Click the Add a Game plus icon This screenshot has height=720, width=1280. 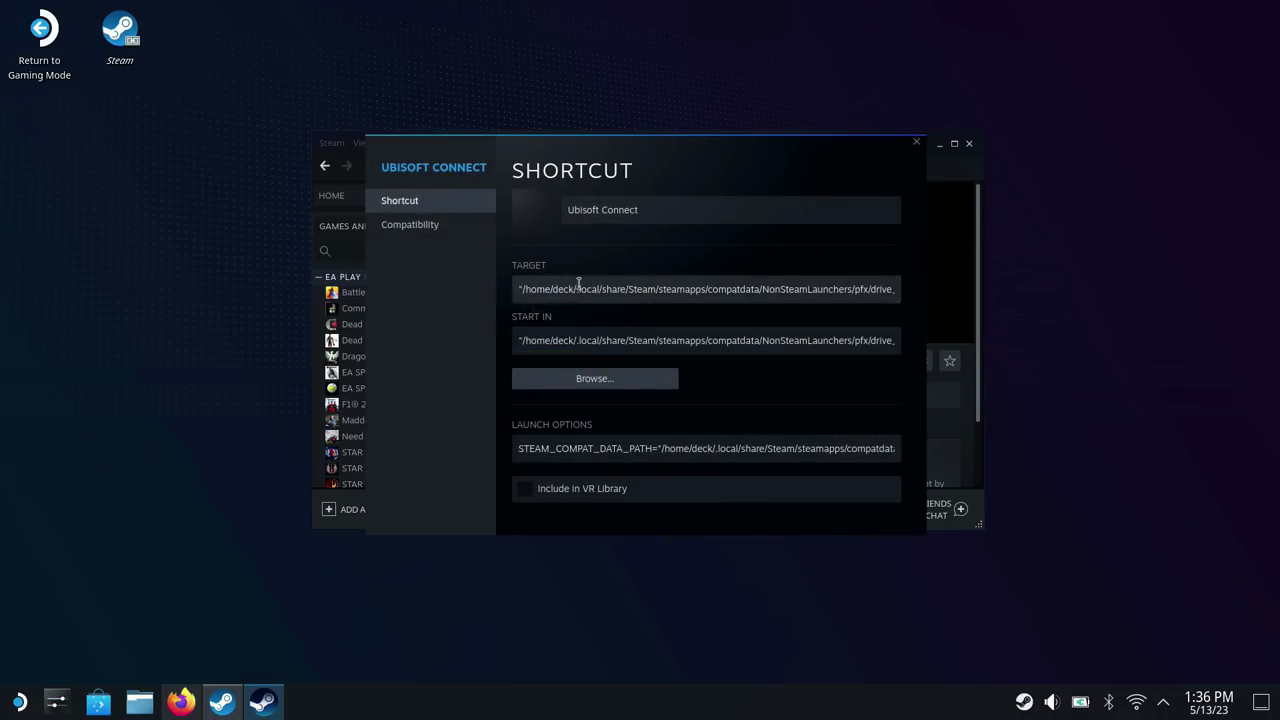328,509
